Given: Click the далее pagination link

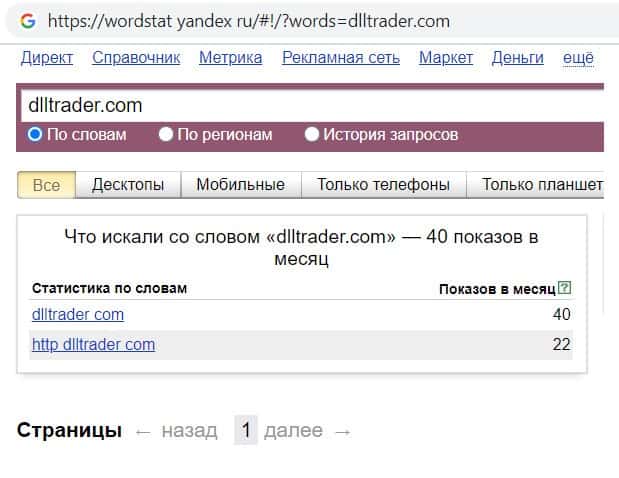Looking at the screenshot, I should click(x=293, y=431).
